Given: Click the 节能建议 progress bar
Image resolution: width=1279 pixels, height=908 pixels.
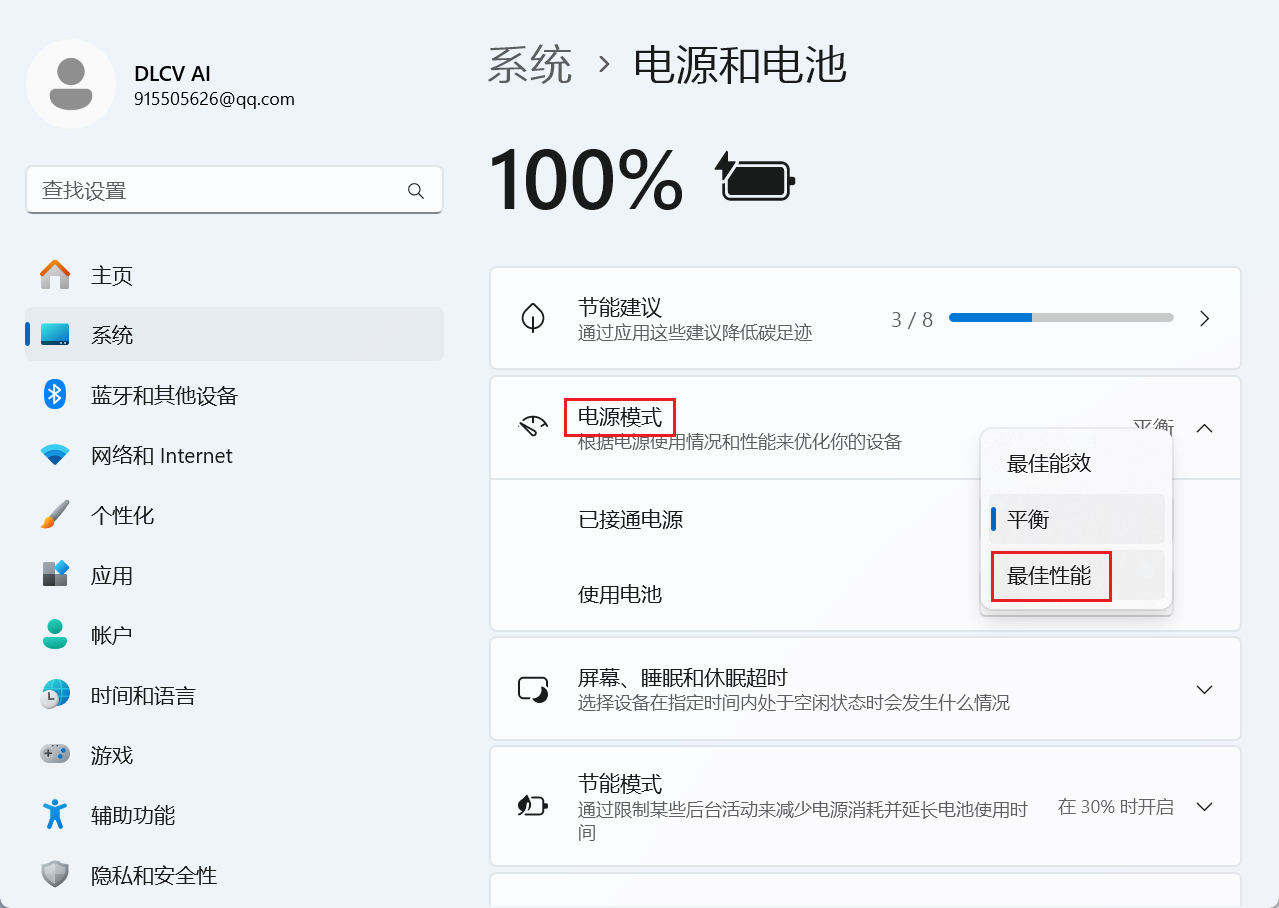Looking at the screenshot, I should (x=1060, y=318).
